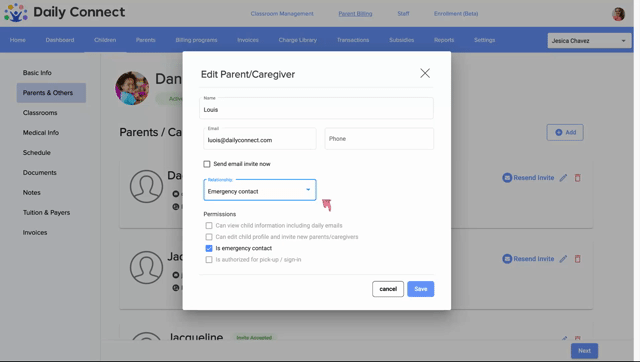Select Classrooms in sidebar
Image resolution: width=640 pixels, height=362 pixels.
(40, 113)
